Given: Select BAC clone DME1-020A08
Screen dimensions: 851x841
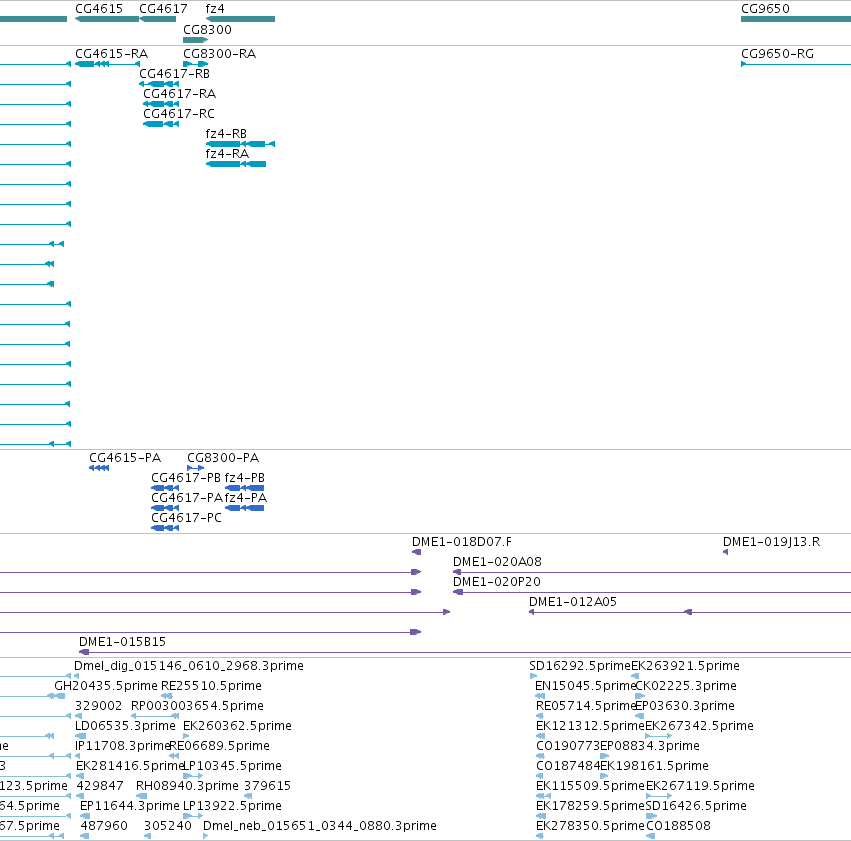Looking at the screenshot, I should (x=497, y=562).
